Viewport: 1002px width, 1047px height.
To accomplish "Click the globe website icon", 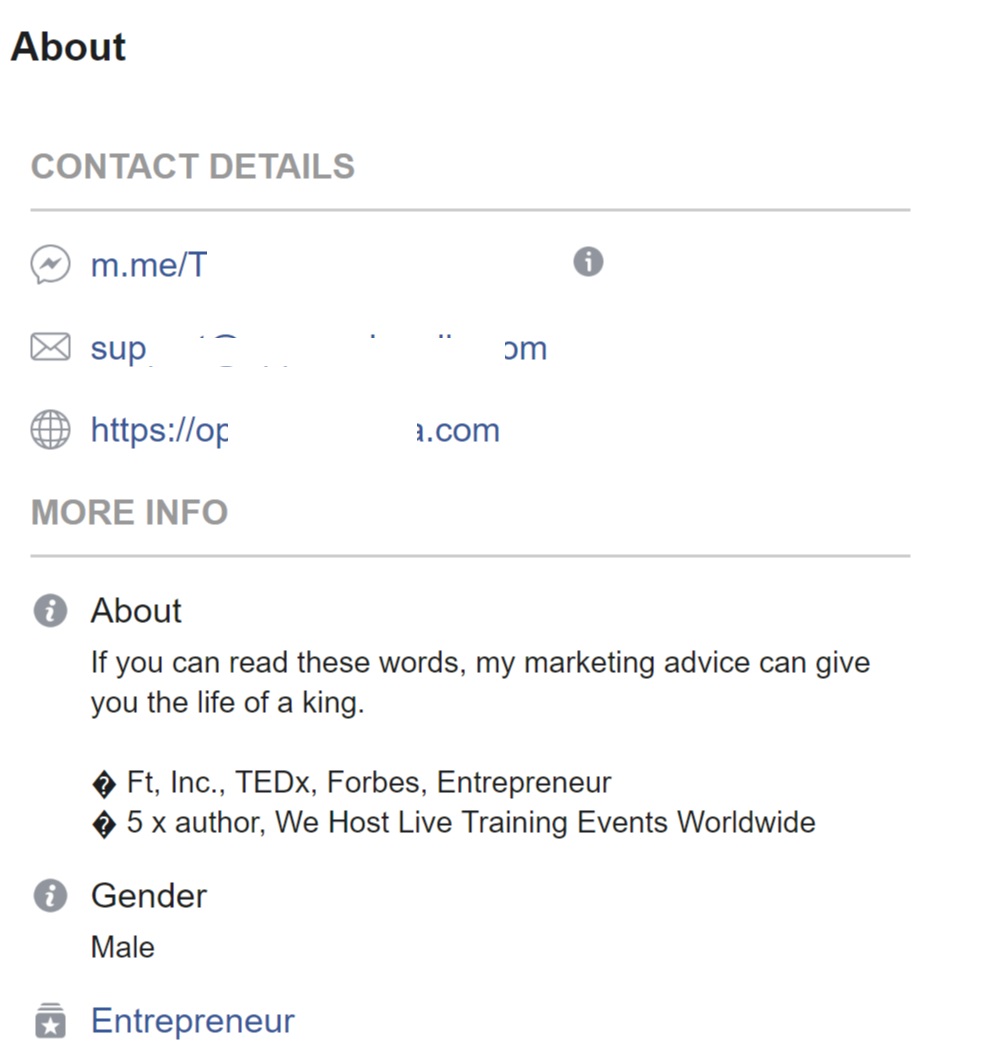I will point(50,429).
